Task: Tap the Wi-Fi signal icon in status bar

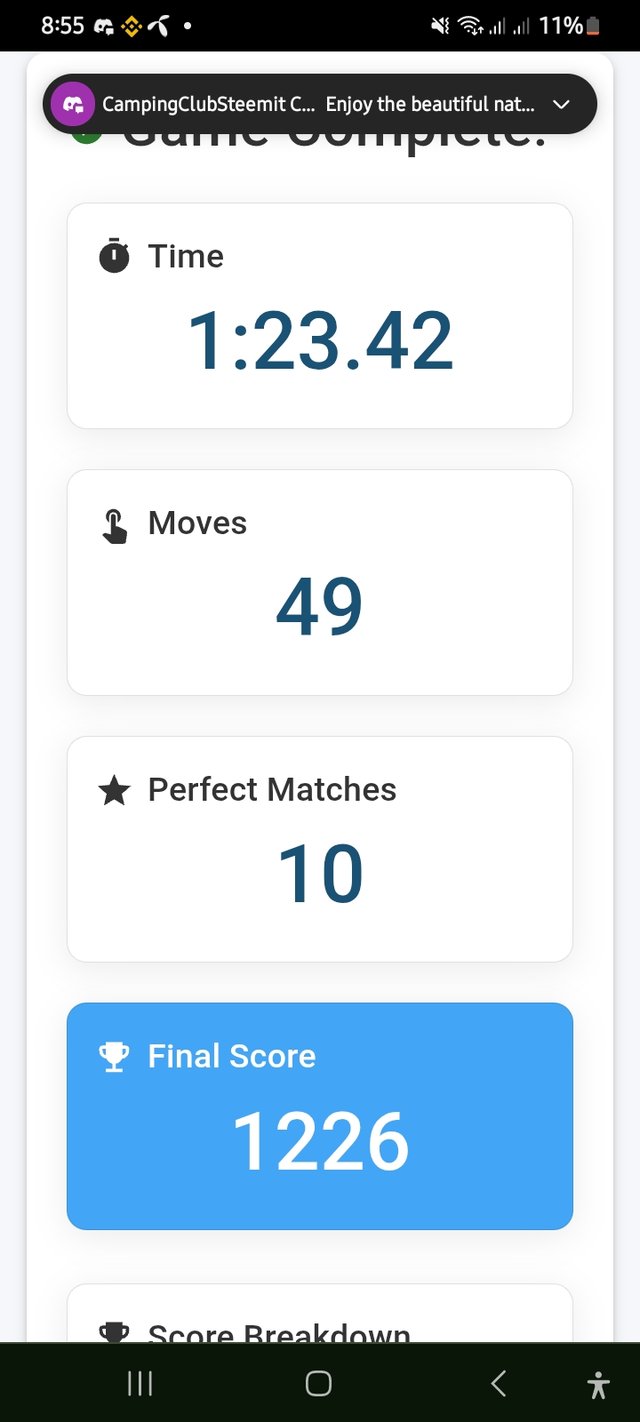Action: pos(470,27)
